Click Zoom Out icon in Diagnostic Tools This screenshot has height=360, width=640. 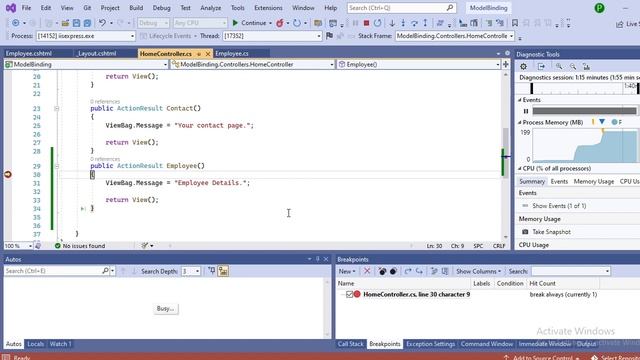click(573, 66)
